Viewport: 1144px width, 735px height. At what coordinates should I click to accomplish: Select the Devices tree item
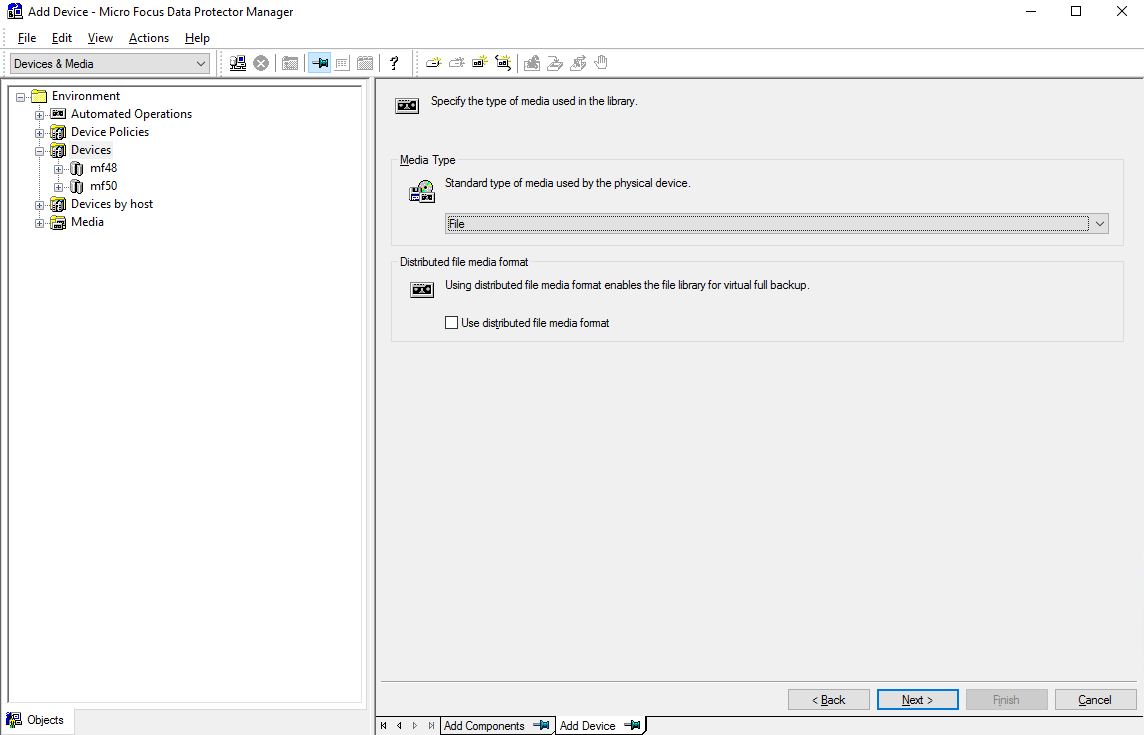pyautogui.click(x=91, y=150)
